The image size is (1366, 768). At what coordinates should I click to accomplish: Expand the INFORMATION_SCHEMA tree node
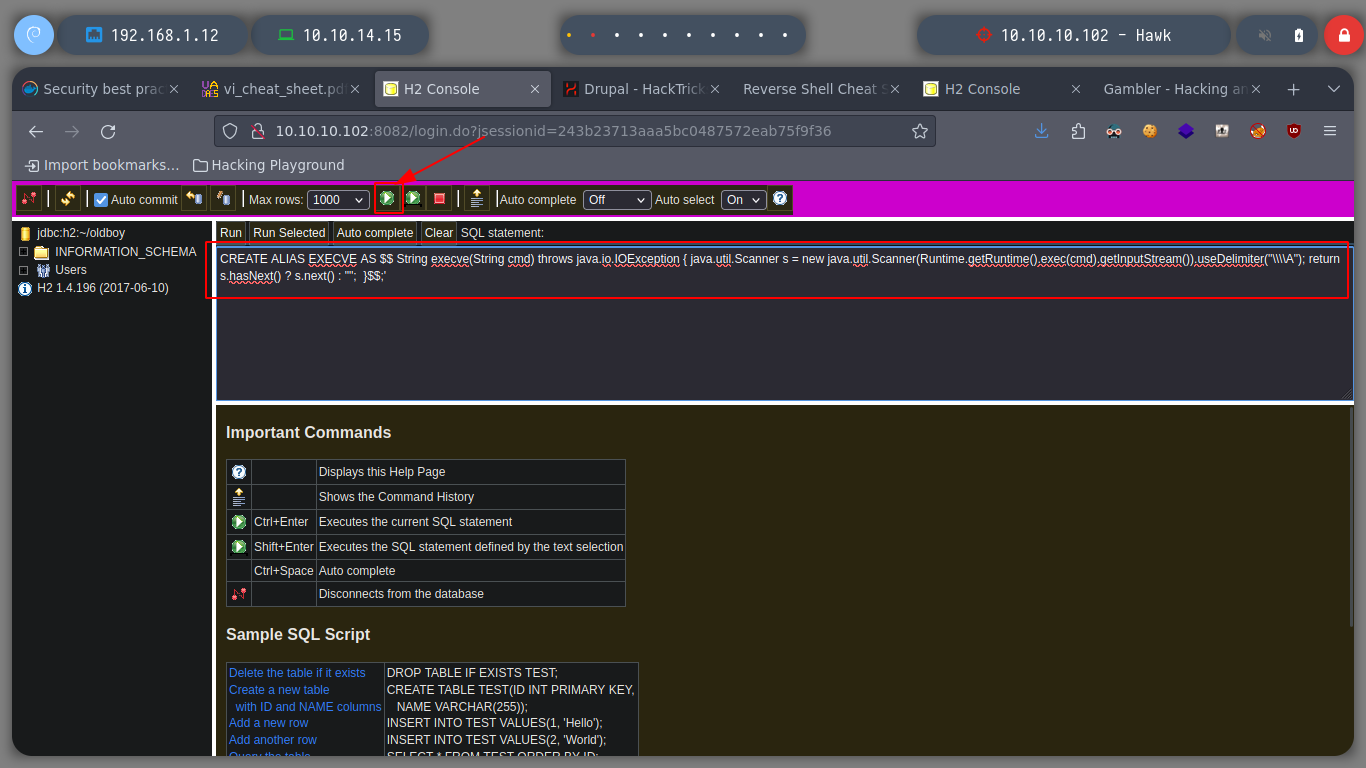(24, 252)
